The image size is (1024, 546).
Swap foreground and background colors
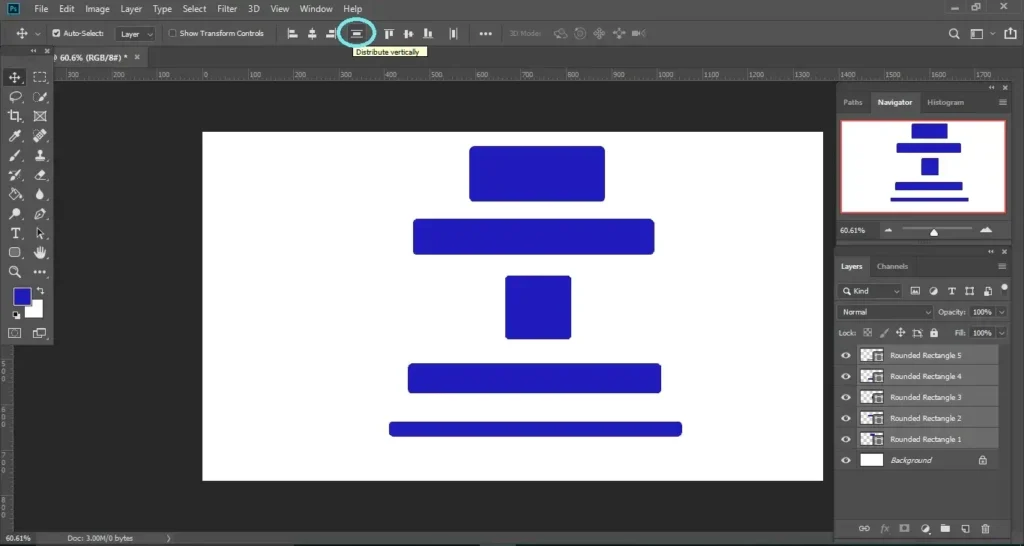click(x=40, y=291)
